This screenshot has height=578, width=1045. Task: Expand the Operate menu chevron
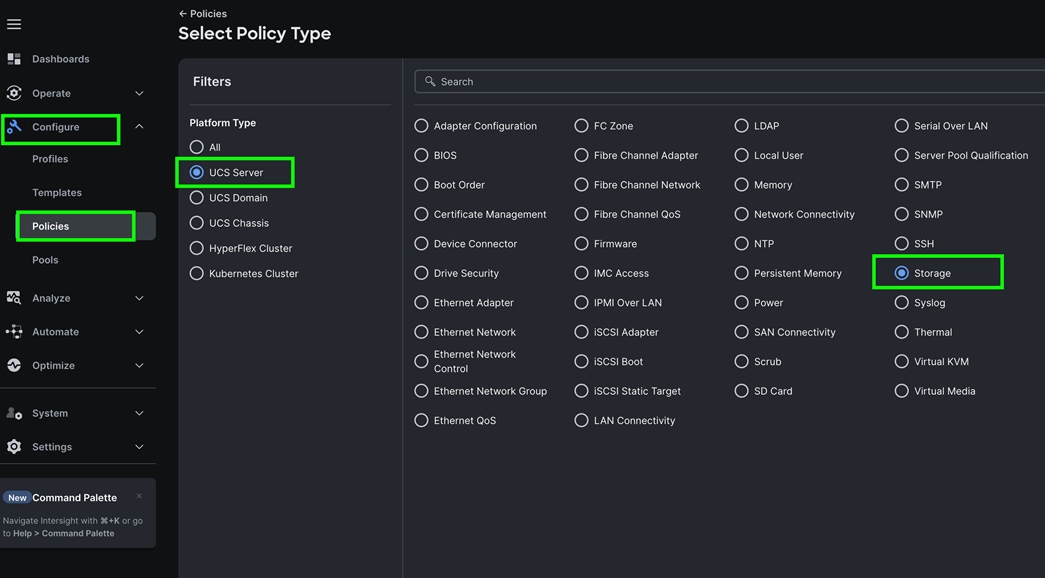click(x=139, y=93)
